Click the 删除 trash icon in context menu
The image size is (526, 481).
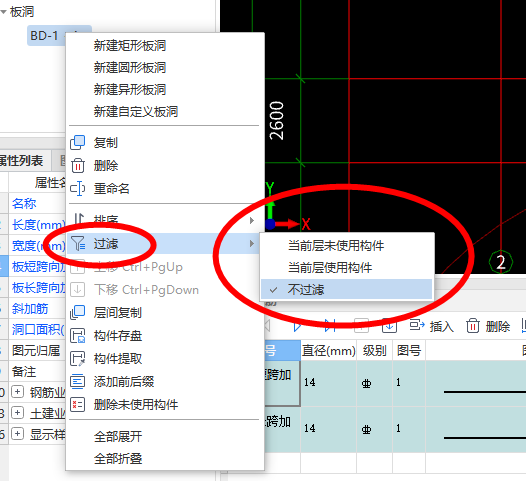pos(77,166)
